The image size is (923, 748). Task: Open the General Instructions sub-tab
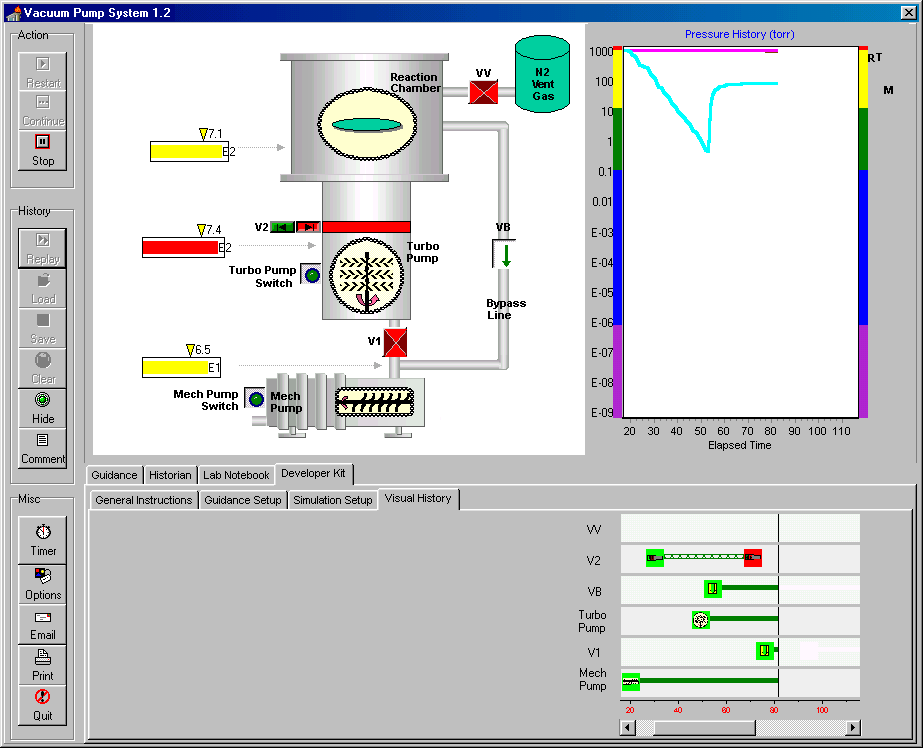(x=144, y=500)
